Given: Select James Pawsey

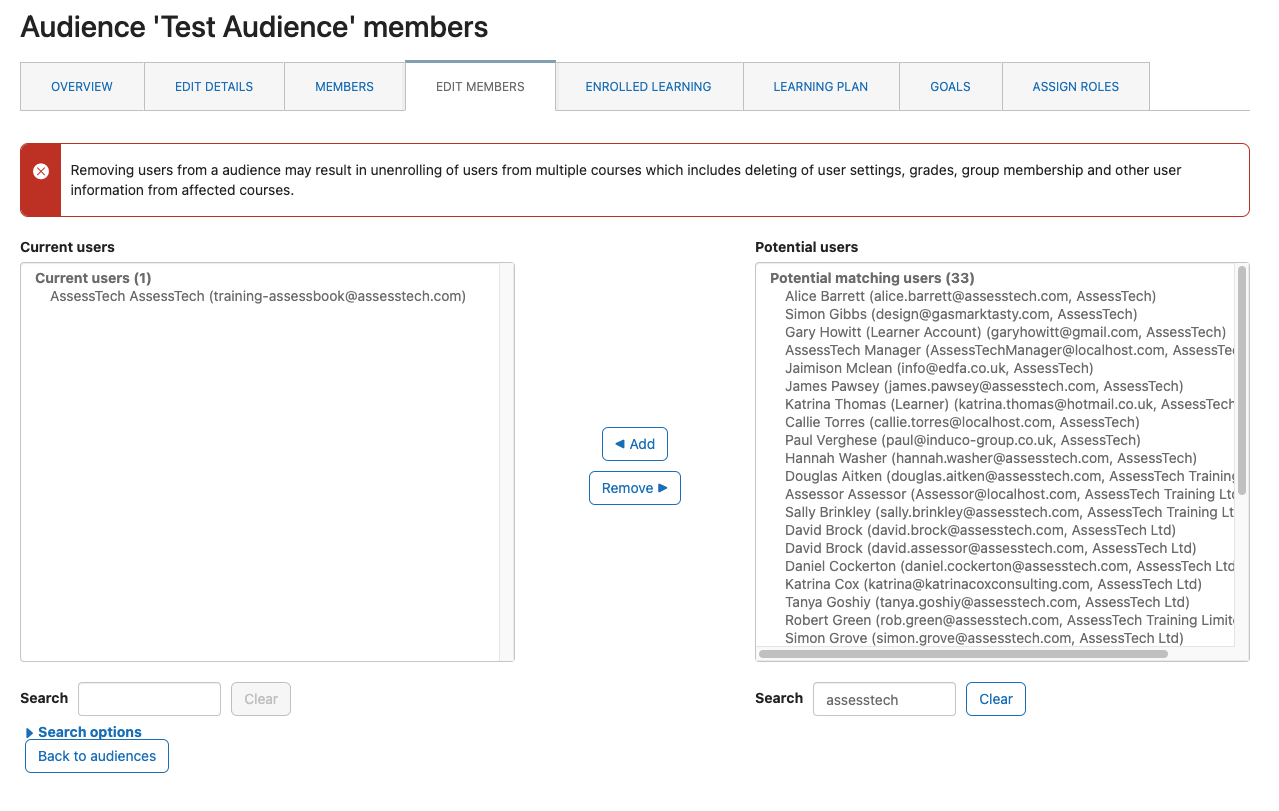Looking at the screenshot, I should [x=984, y=386].
